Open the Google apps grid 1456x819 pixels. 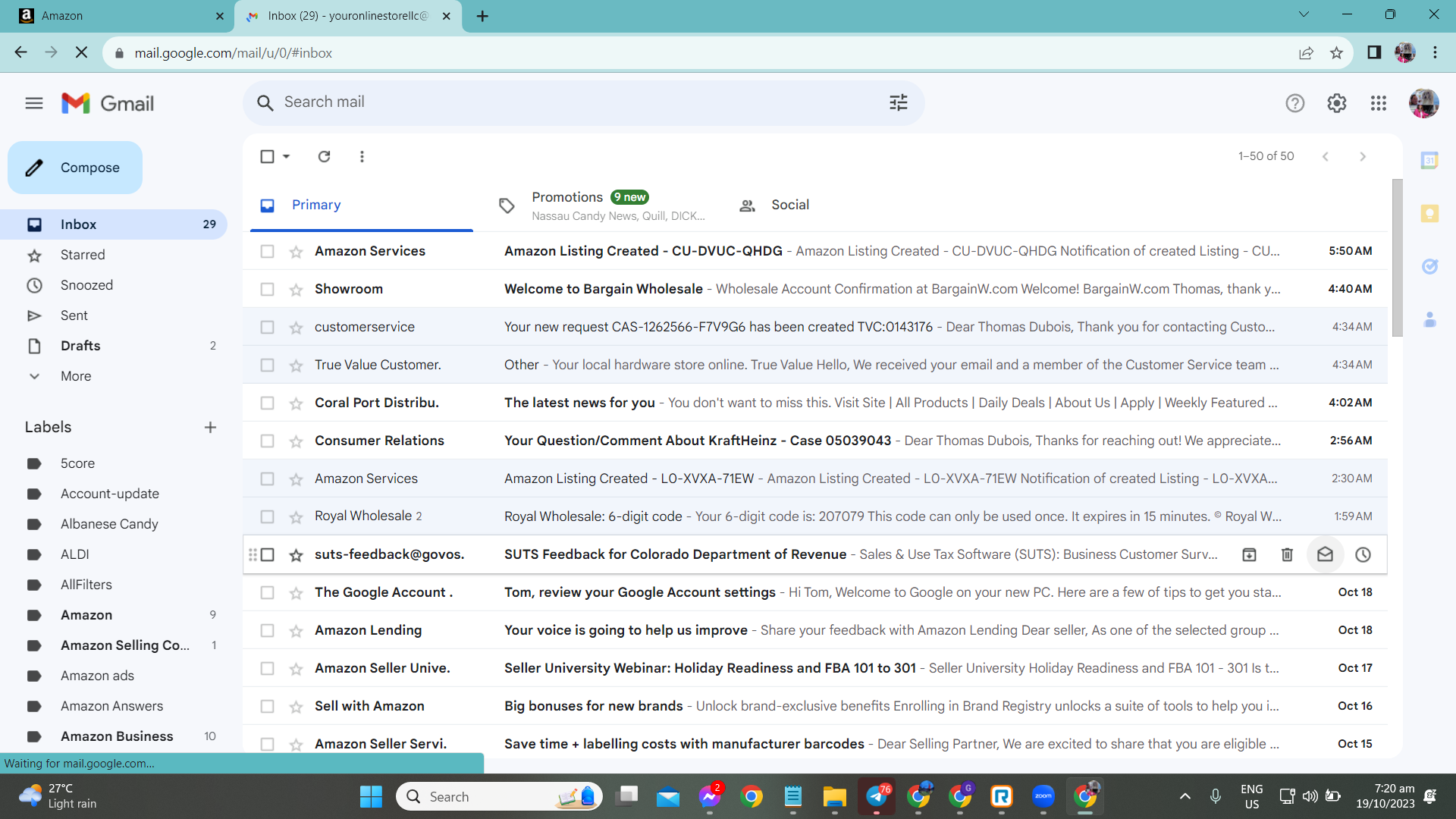[x=1379, y=103]
